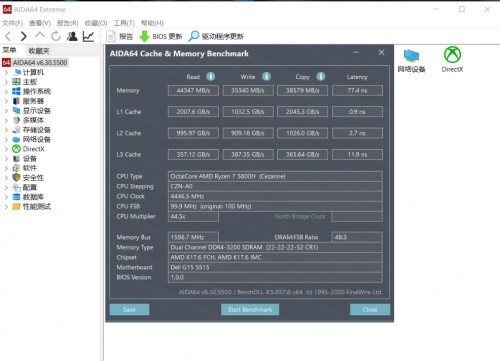500x361 pixels.
Task: Open the 文件(F) menu
Action: click(13, 23)
